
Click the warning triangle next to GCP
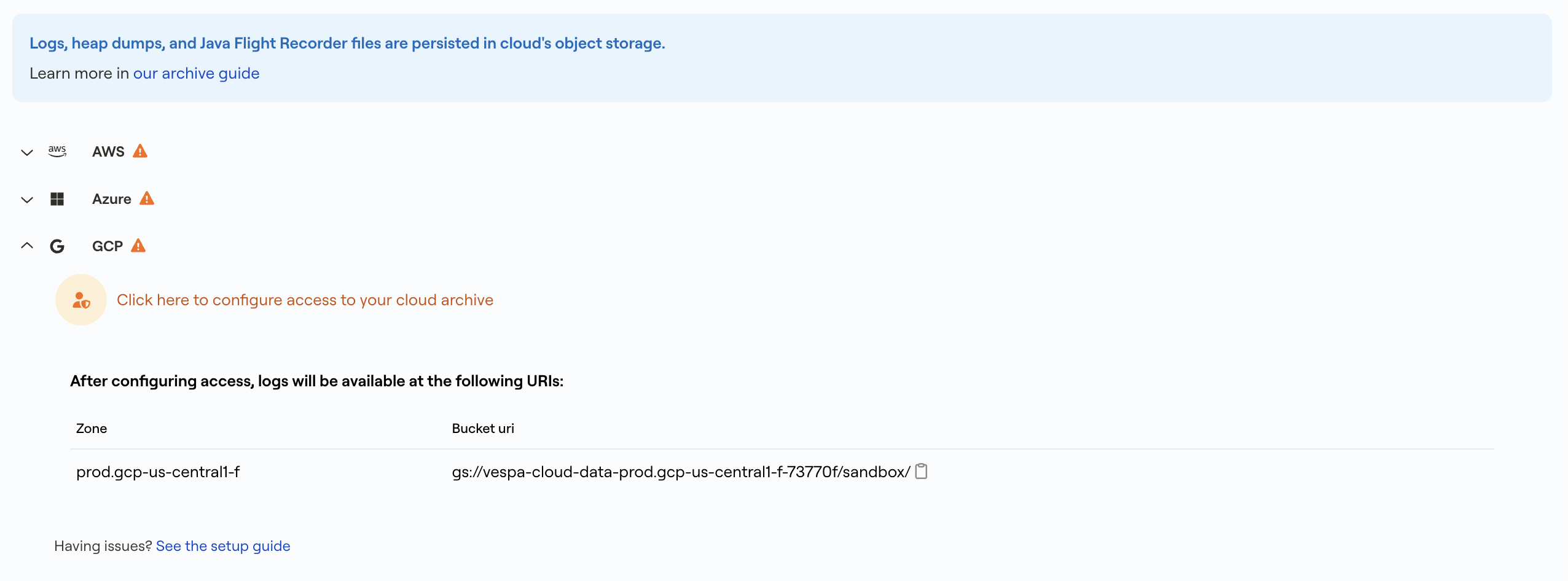138,245
